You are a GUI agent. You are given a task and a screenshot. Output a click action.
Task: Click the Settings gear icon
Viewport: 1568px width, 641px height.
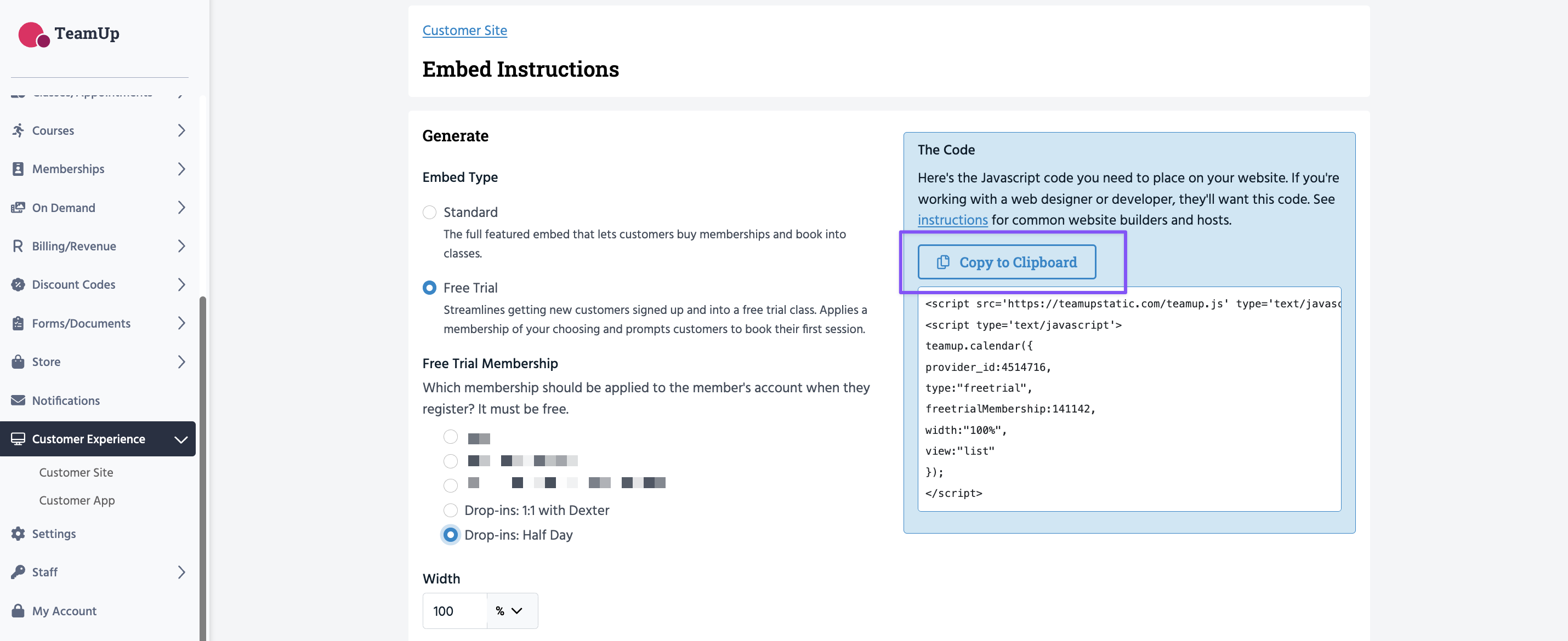click(x=18, y=534)
